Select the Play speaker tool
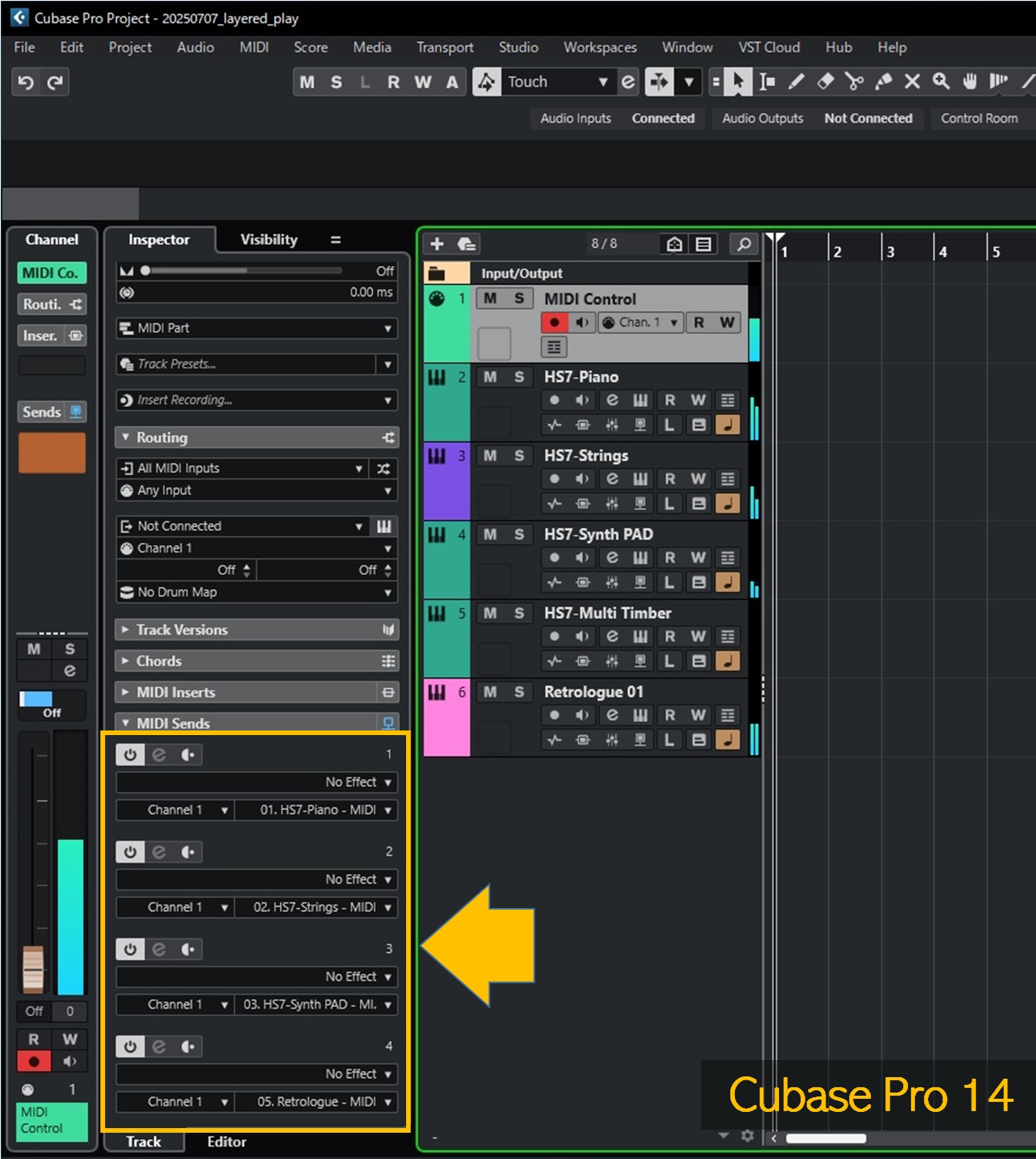Screen dimensions: 1036x1159 tap(998, 81)
